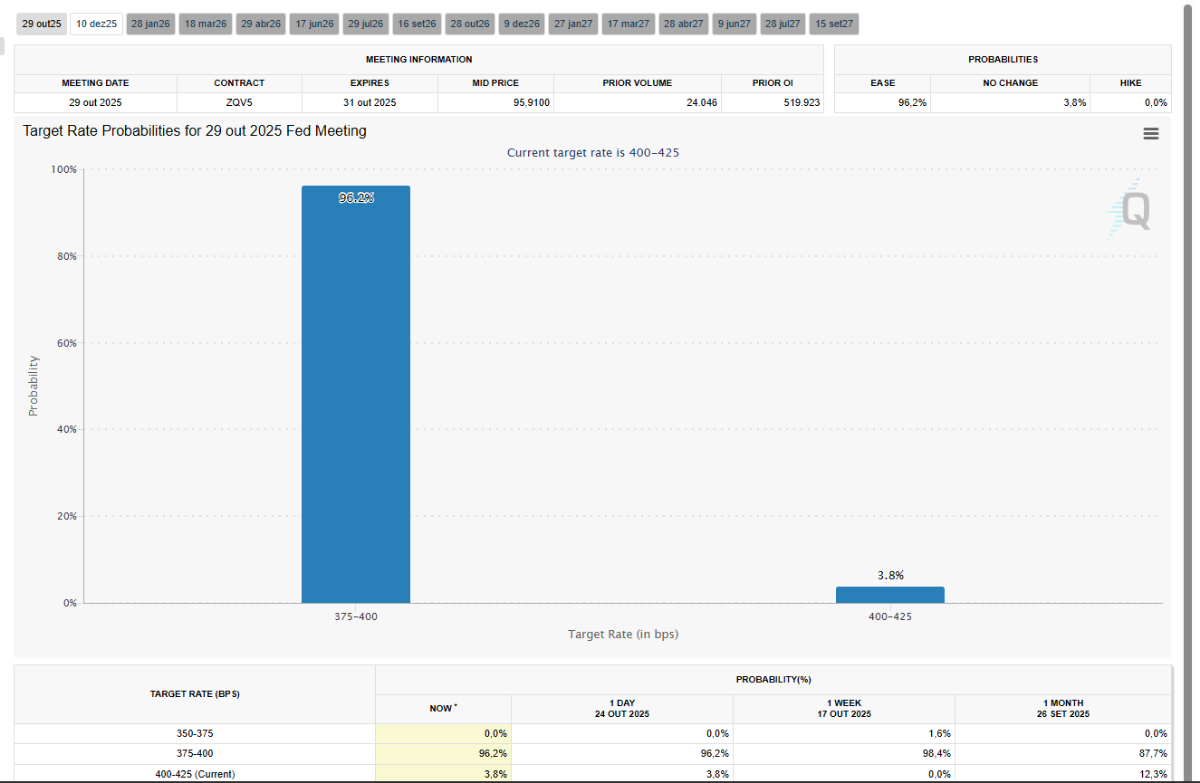1200x783 pixels.
Task: Open the 28 out26 meeting tab
Action: (469, 24)
